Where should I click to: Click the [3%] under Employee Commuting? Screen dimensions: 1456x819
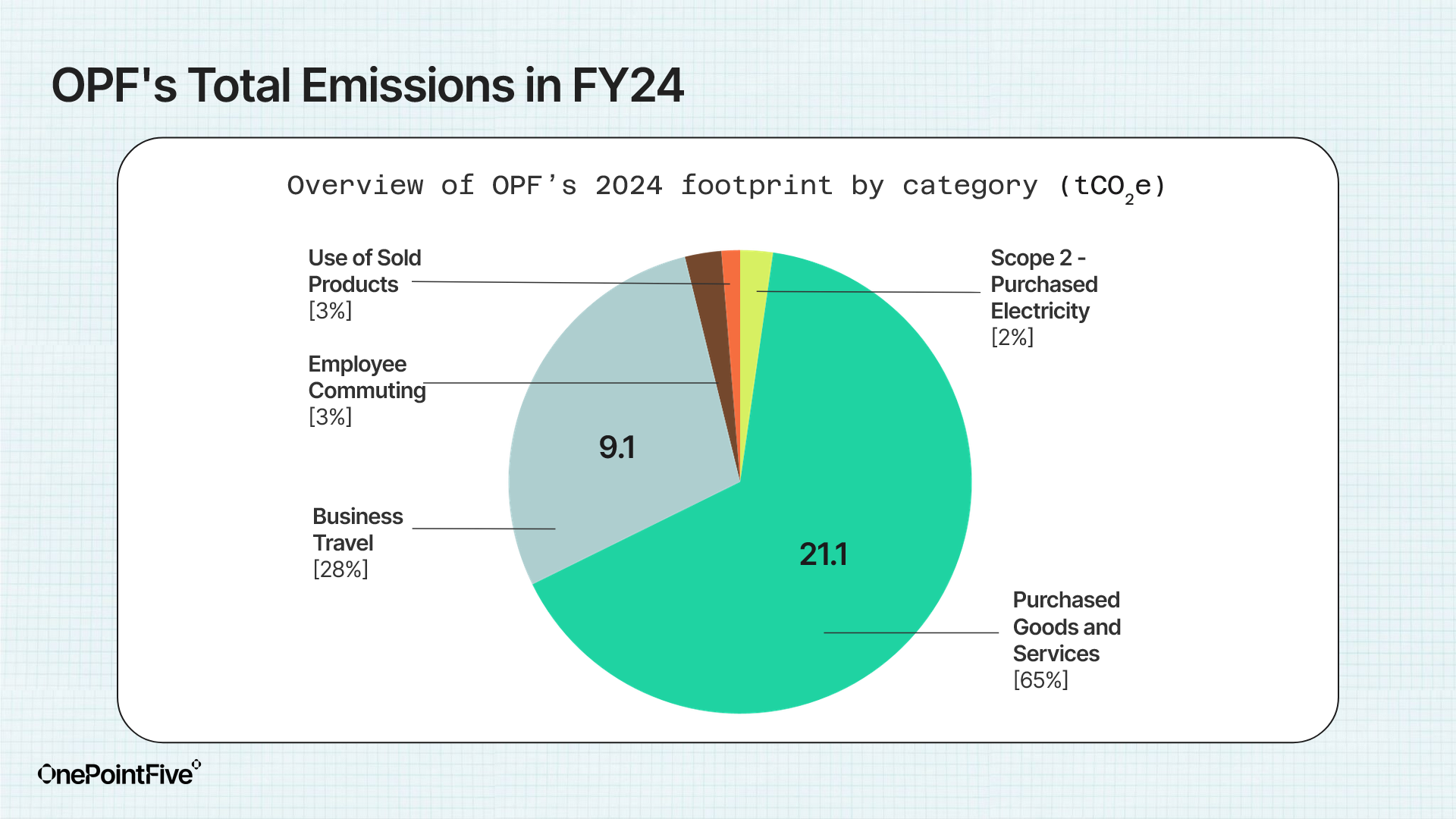(330, 417)
